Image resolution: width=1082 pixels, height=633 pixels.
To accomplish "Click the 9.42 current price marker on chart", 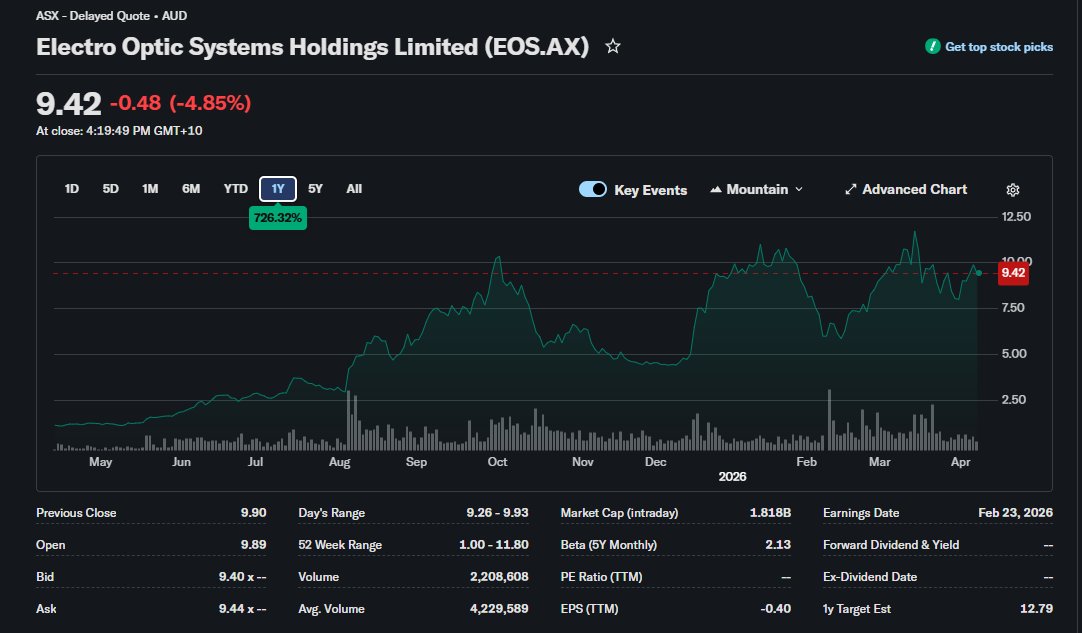I will tap(1013, 273).
